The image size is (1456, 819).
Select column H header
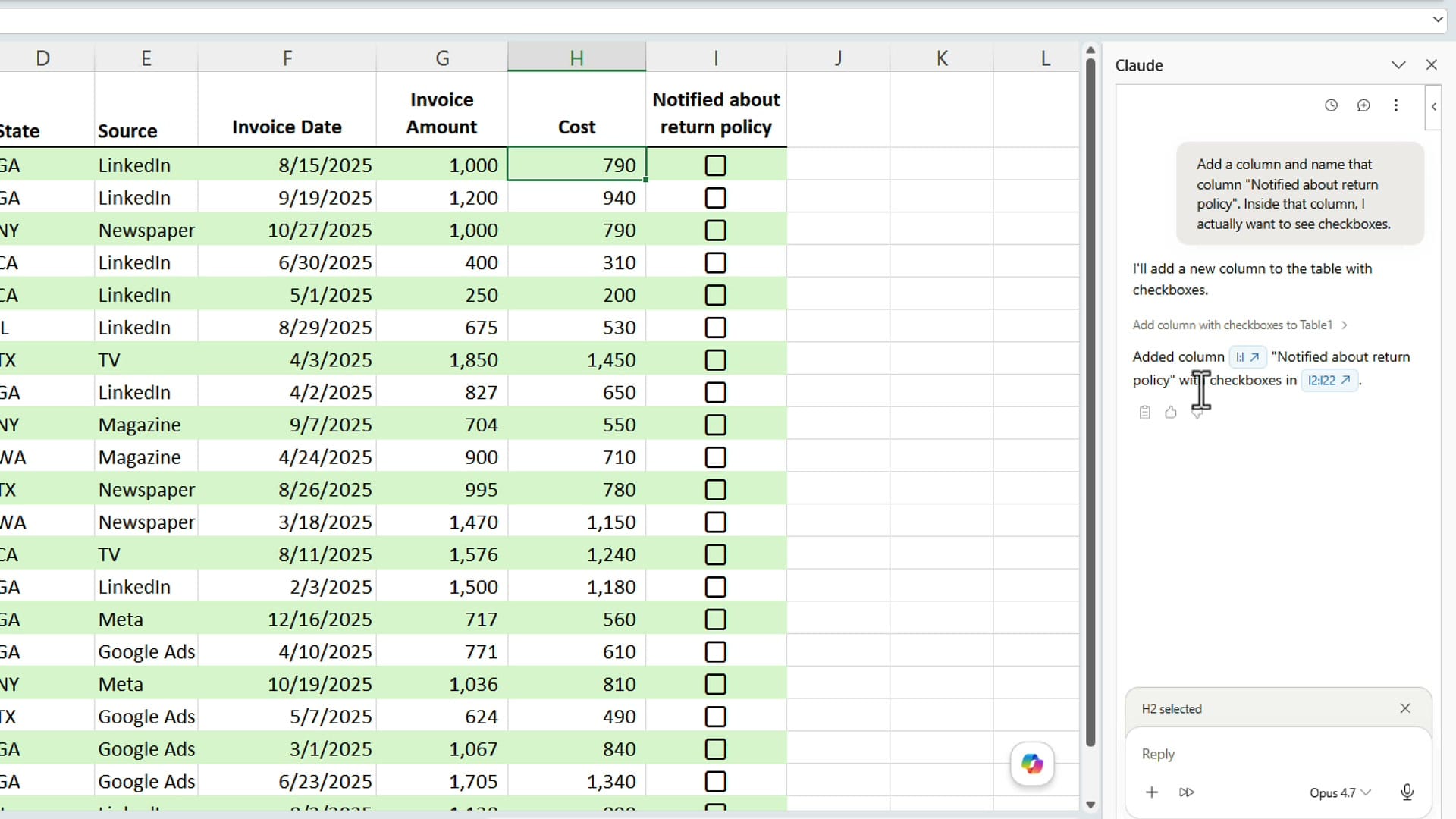pyautogui.click(x=576, y=58)
